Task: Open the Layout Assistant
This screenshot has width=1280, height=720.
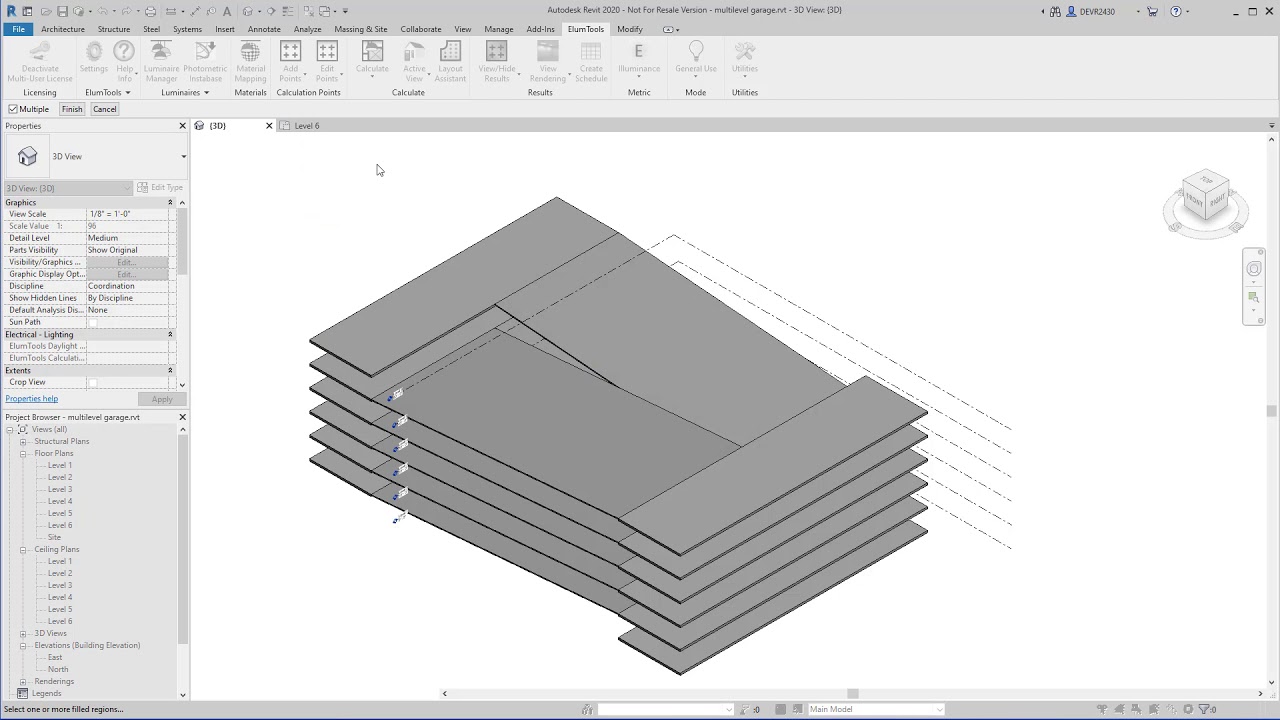Action: pyautogui.click(x=450, y=62)
